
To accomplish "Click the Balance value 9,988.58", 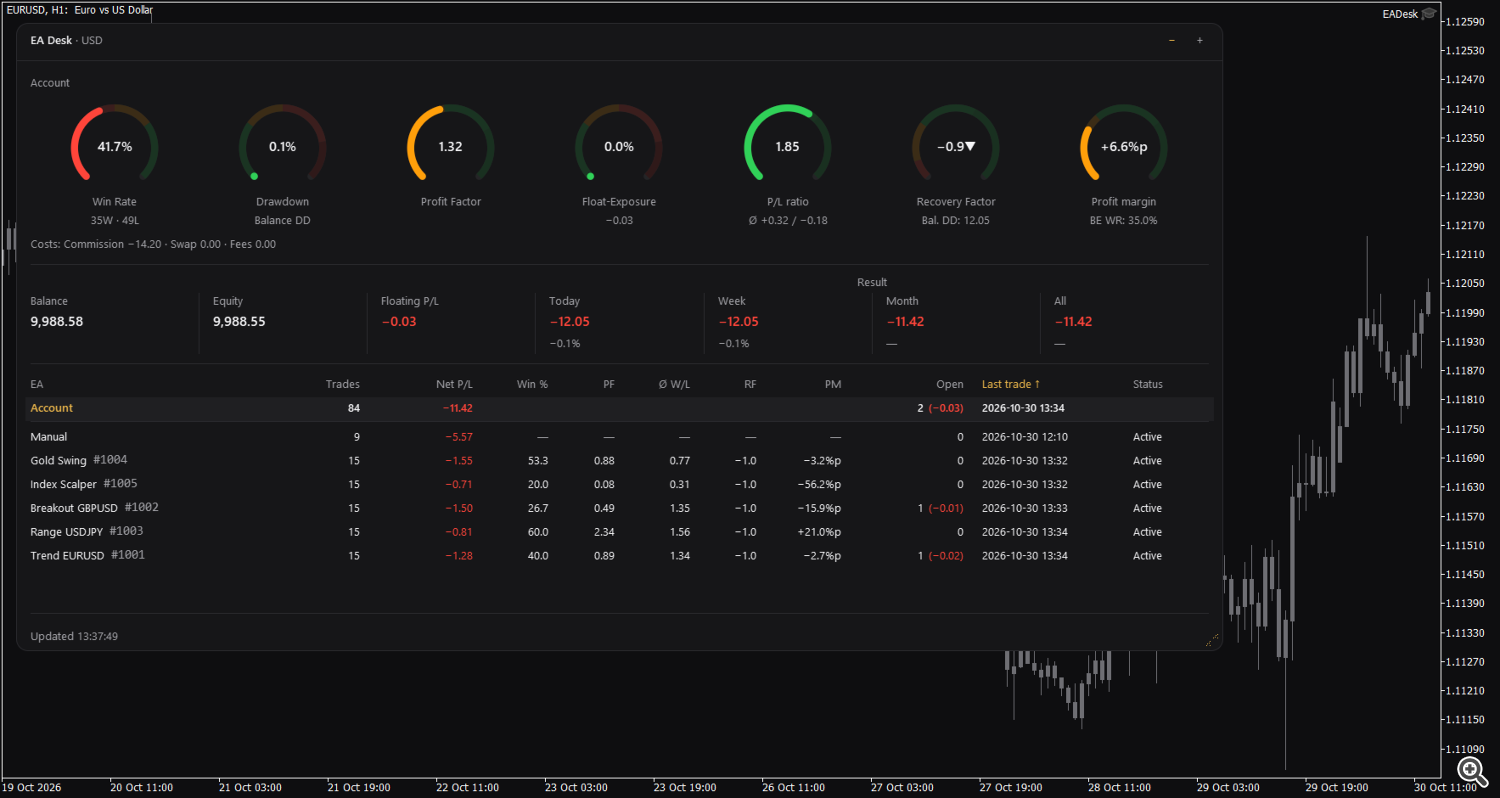I will click(x=57, y=322).
